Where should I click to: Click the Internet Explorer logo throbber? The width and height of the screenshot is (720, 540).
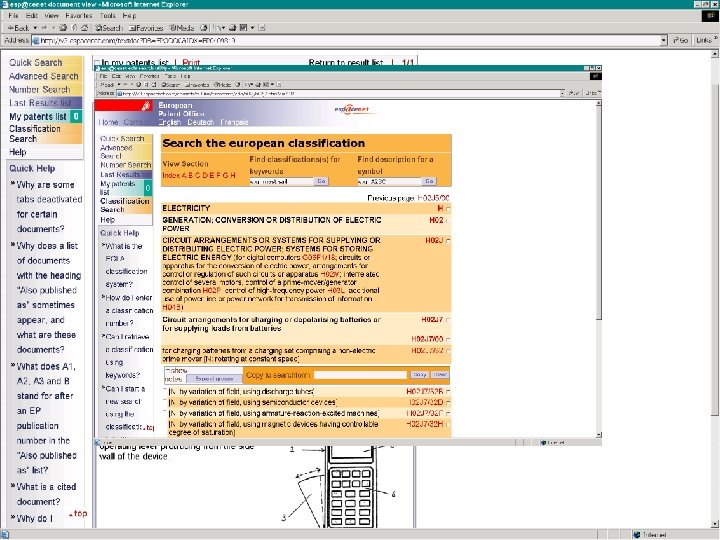pyautogui.click(x=709, y=16)
